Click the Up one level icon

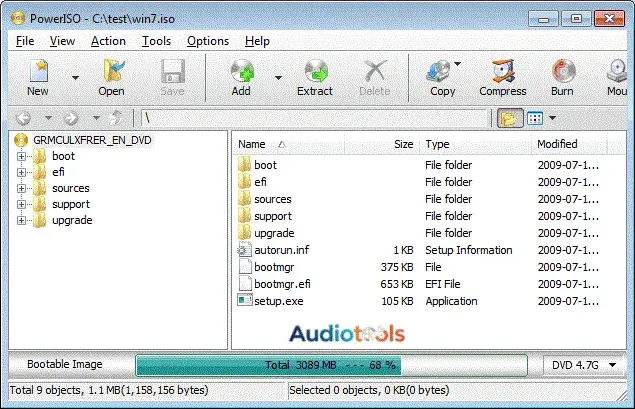pyautogui.click(x=117, y=118)
